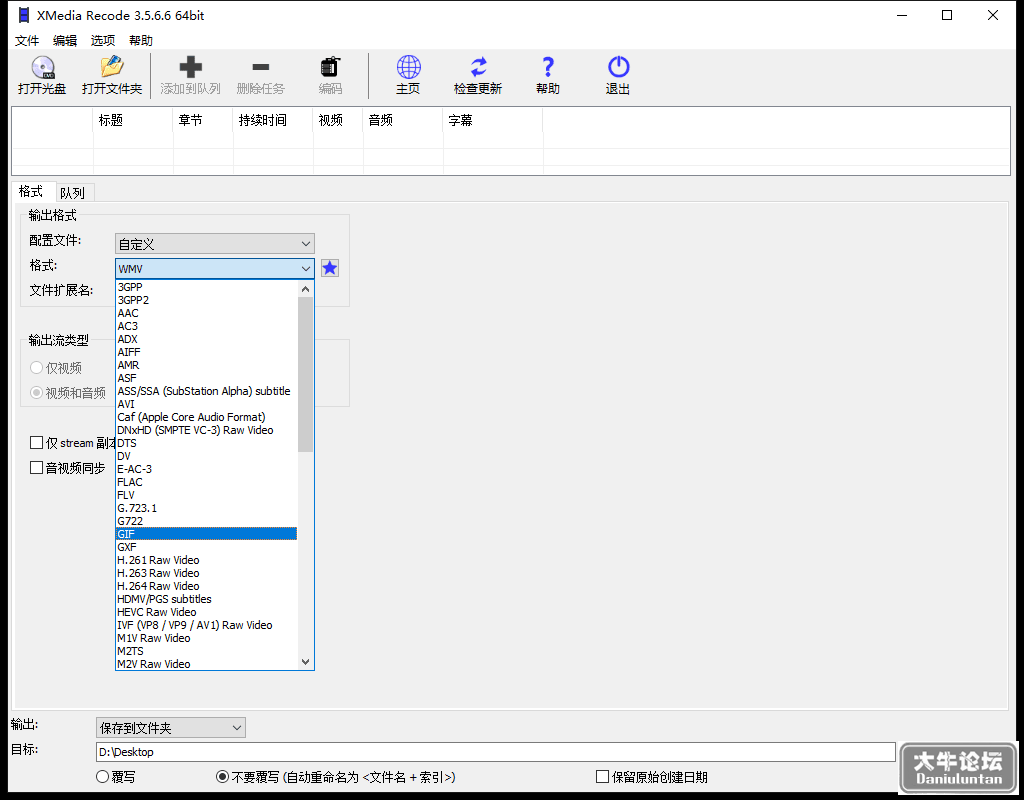Click 检查更新 refresh arrows icon
The height and width of the screenshot is (800, 1024).
click(478, 67)
